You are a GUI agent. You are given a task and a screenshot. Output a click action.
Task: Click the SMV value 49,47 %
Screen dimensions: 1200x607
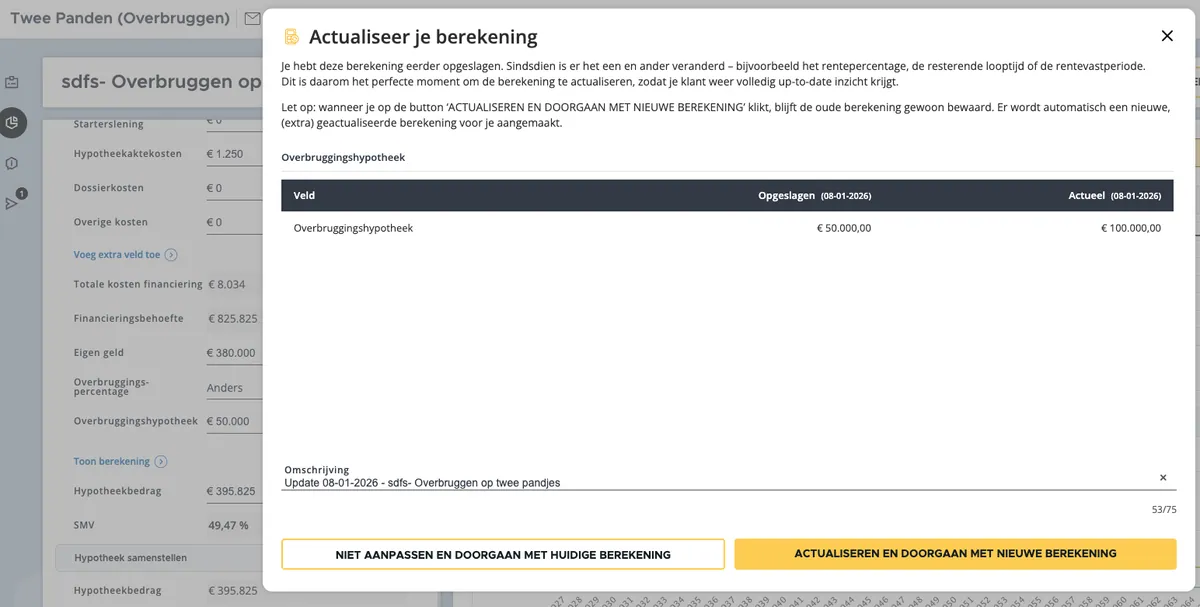[228, 525]
